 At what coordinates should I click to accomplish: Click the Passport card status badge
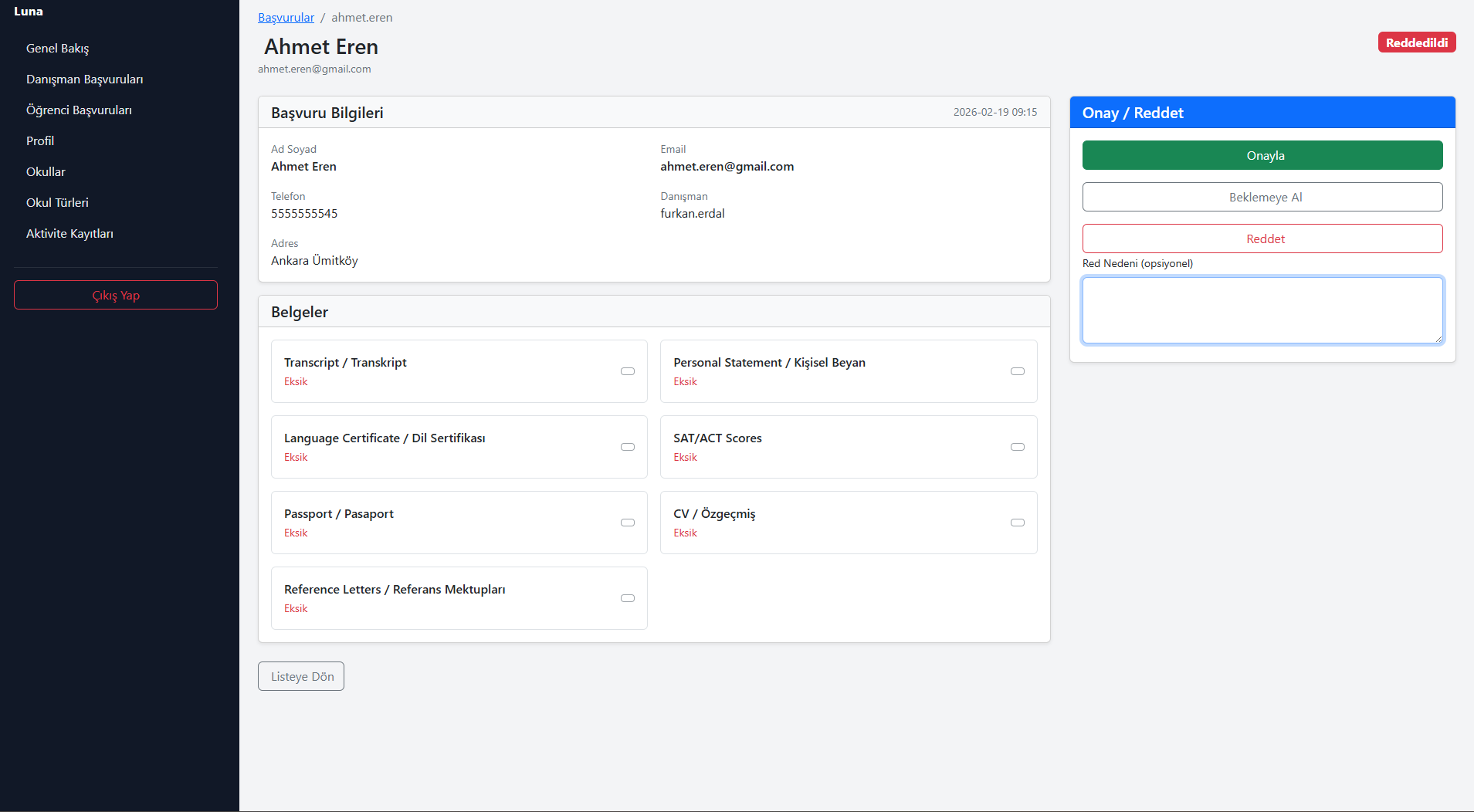click(x=628, y=523)
